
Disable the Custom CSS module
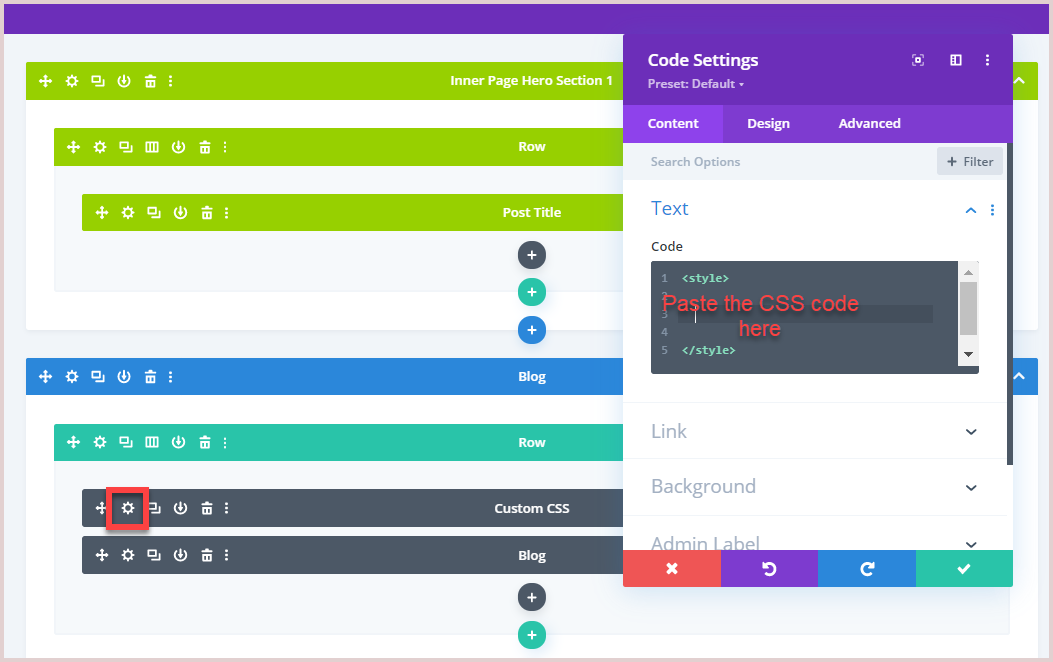coord(180,508)
